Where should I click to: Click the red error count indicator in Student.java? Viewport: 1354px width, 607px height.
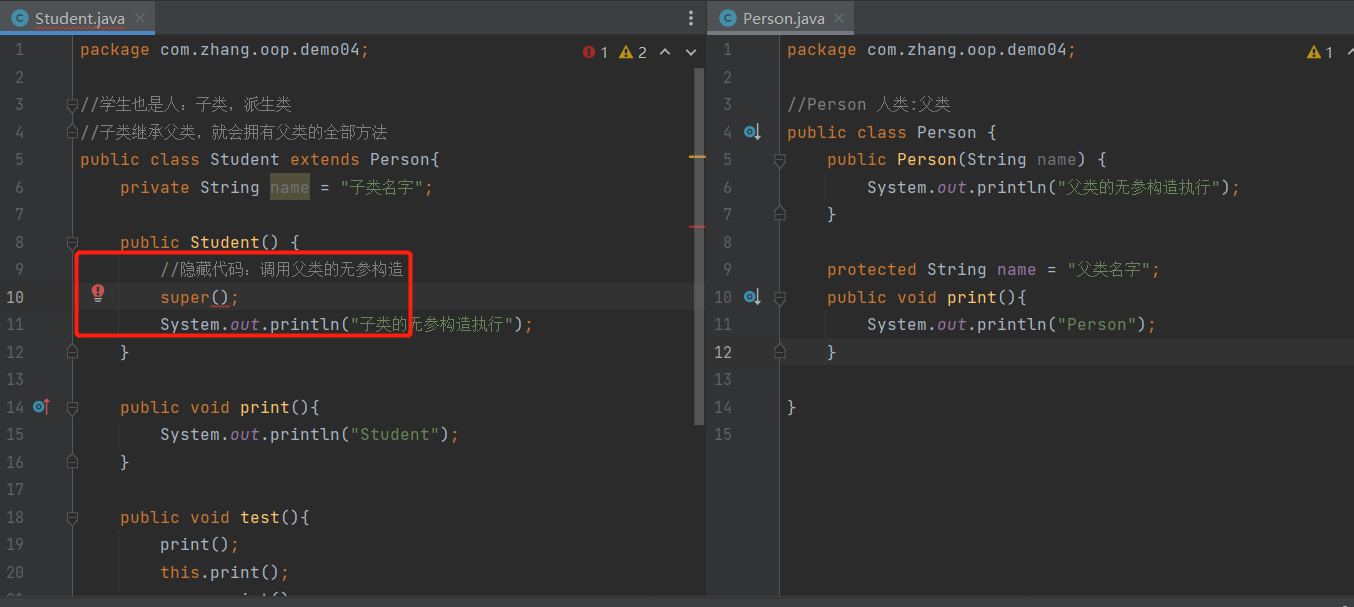(x=596, y=52)
